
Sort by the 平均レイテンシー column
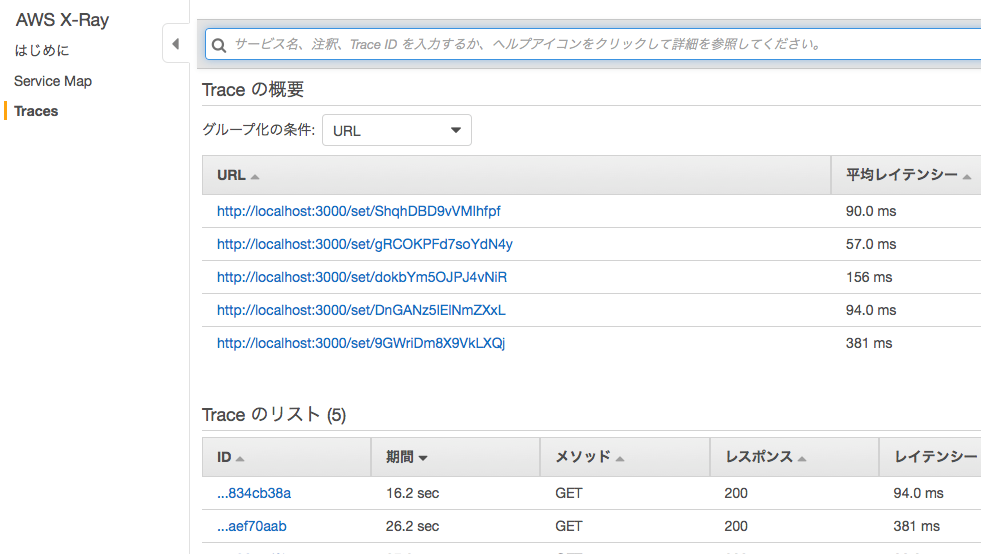tap(908, 175)
